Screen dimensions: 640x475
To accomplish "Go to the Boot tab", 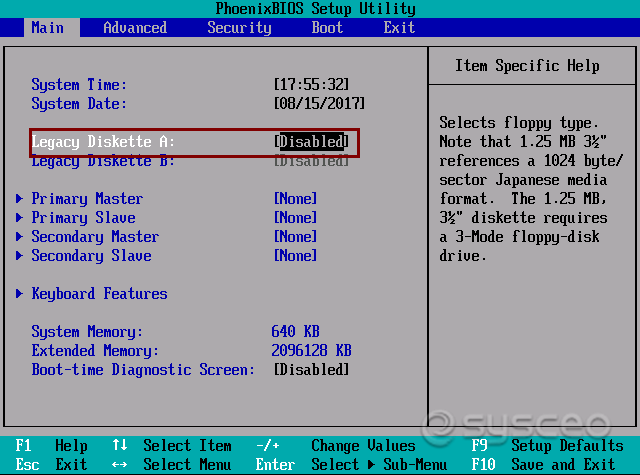I will coord(327,28).
